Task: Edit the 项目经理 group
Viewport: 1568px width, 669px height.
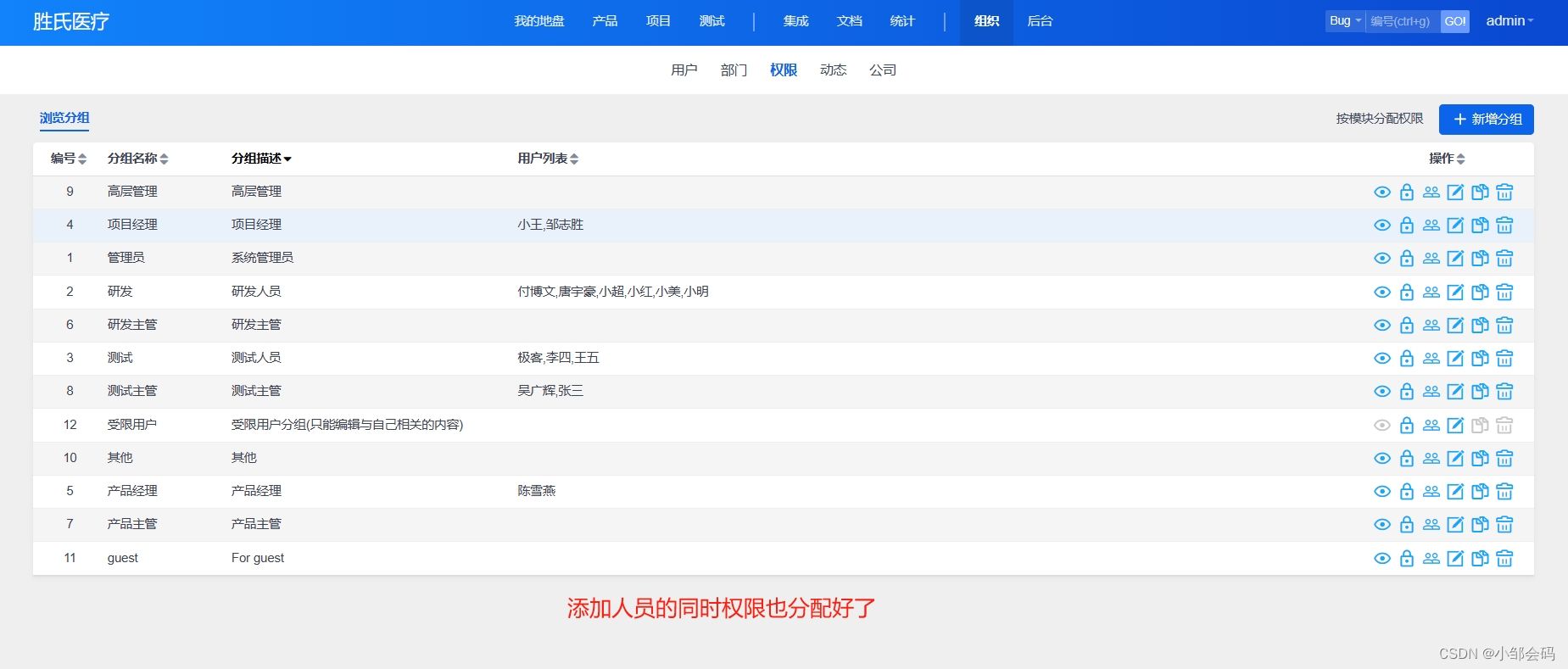Action: coord(1455,226)
